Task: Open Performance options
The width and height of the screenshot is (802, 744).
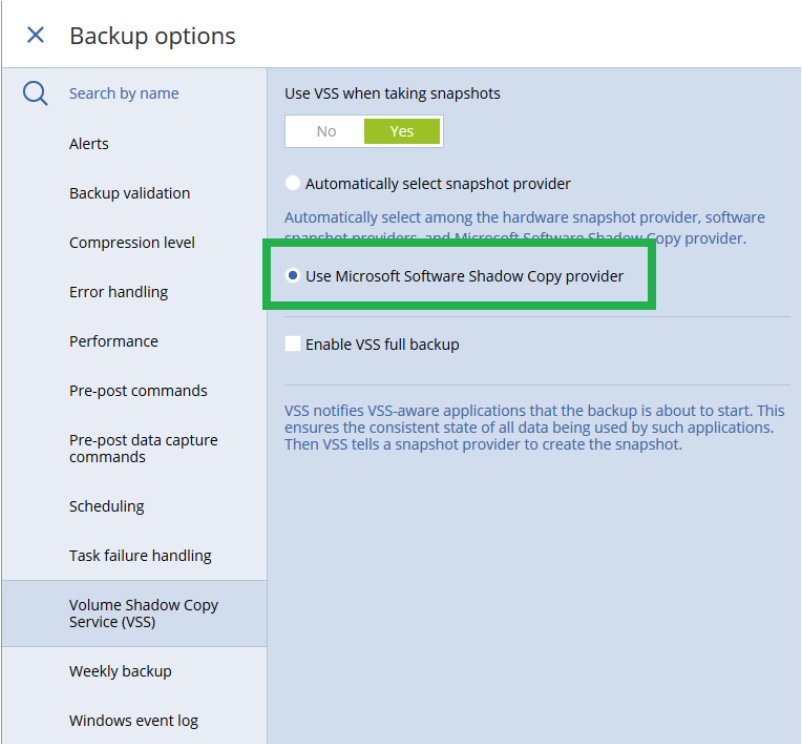Action: click(113, 341)
